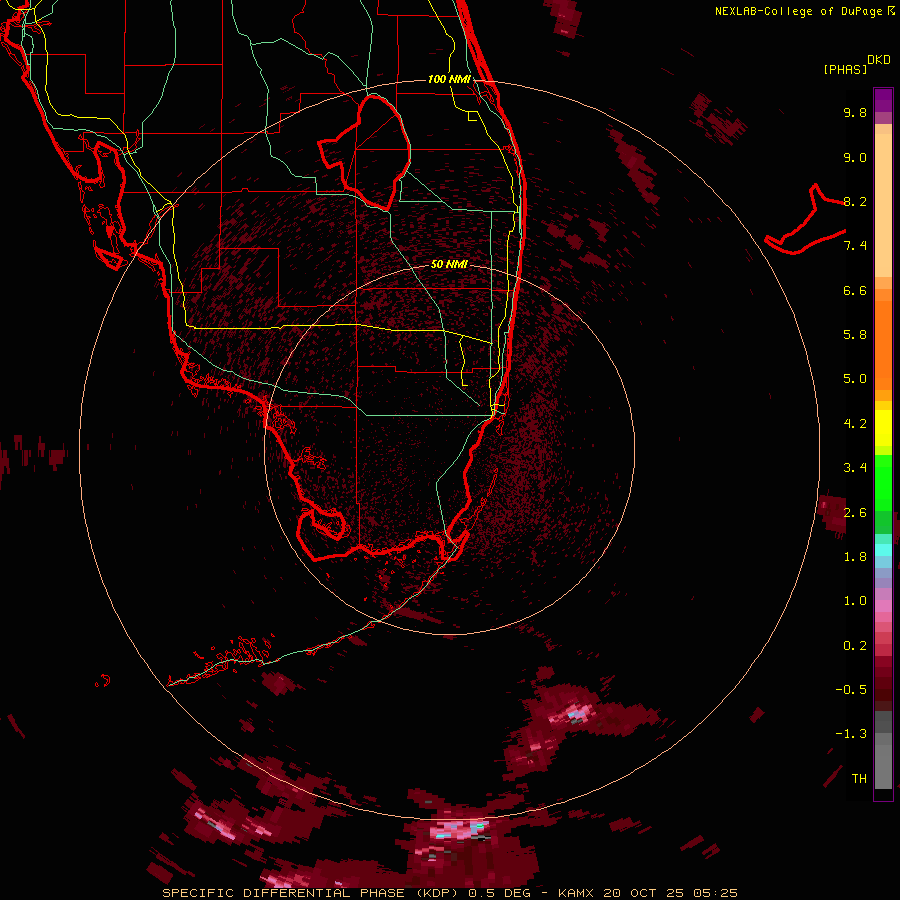Click the -0.5 value on the color scale
The height and width of the screenshot is (900, 900).
pos(851,690)
